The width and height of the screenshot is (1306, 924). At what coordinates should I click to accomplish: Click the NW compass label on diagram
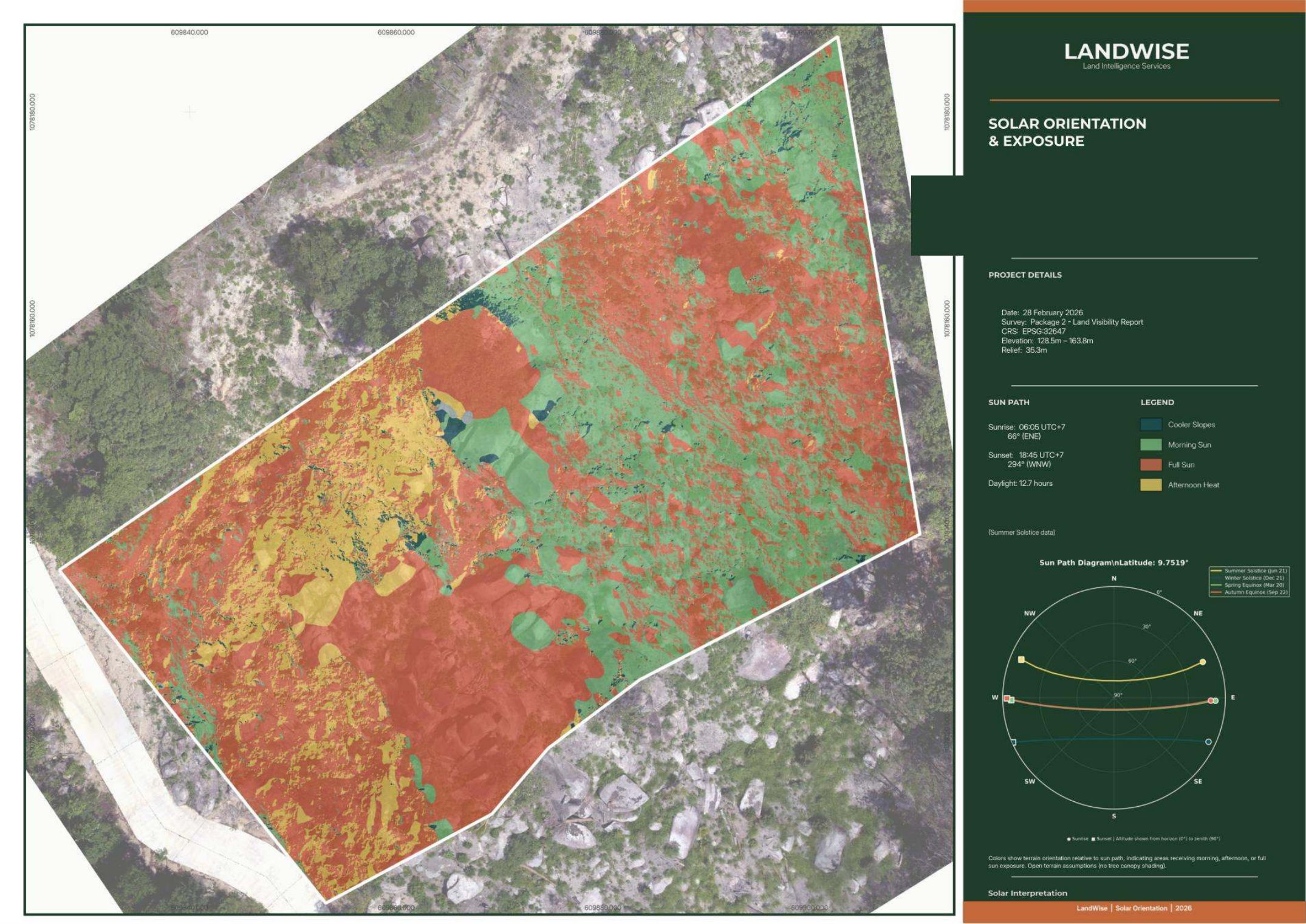[x=1030, y=614]
